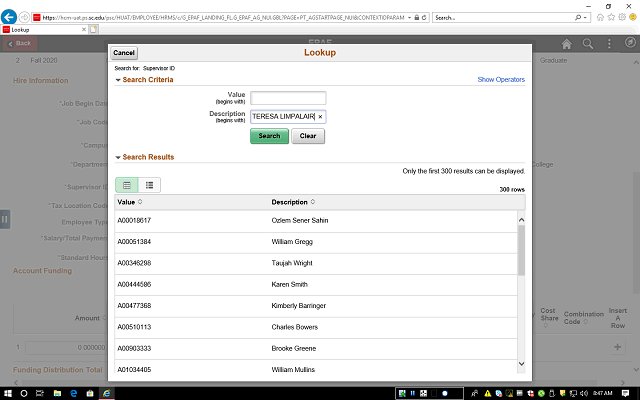Image resolution: width=640 pixels, height=400 pixels.
Task: Open Task View on taskbar
Action: coord(40,393)
